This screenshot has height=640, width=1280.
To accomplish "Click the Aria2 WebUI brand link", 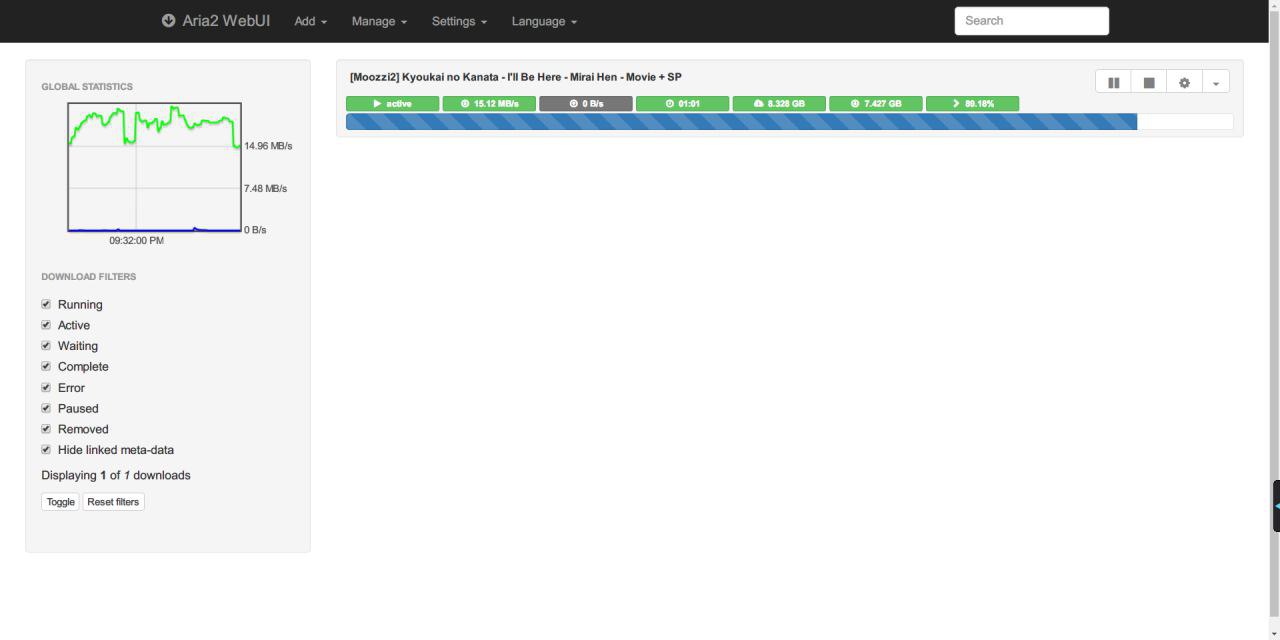I will (x=216, y=20).
